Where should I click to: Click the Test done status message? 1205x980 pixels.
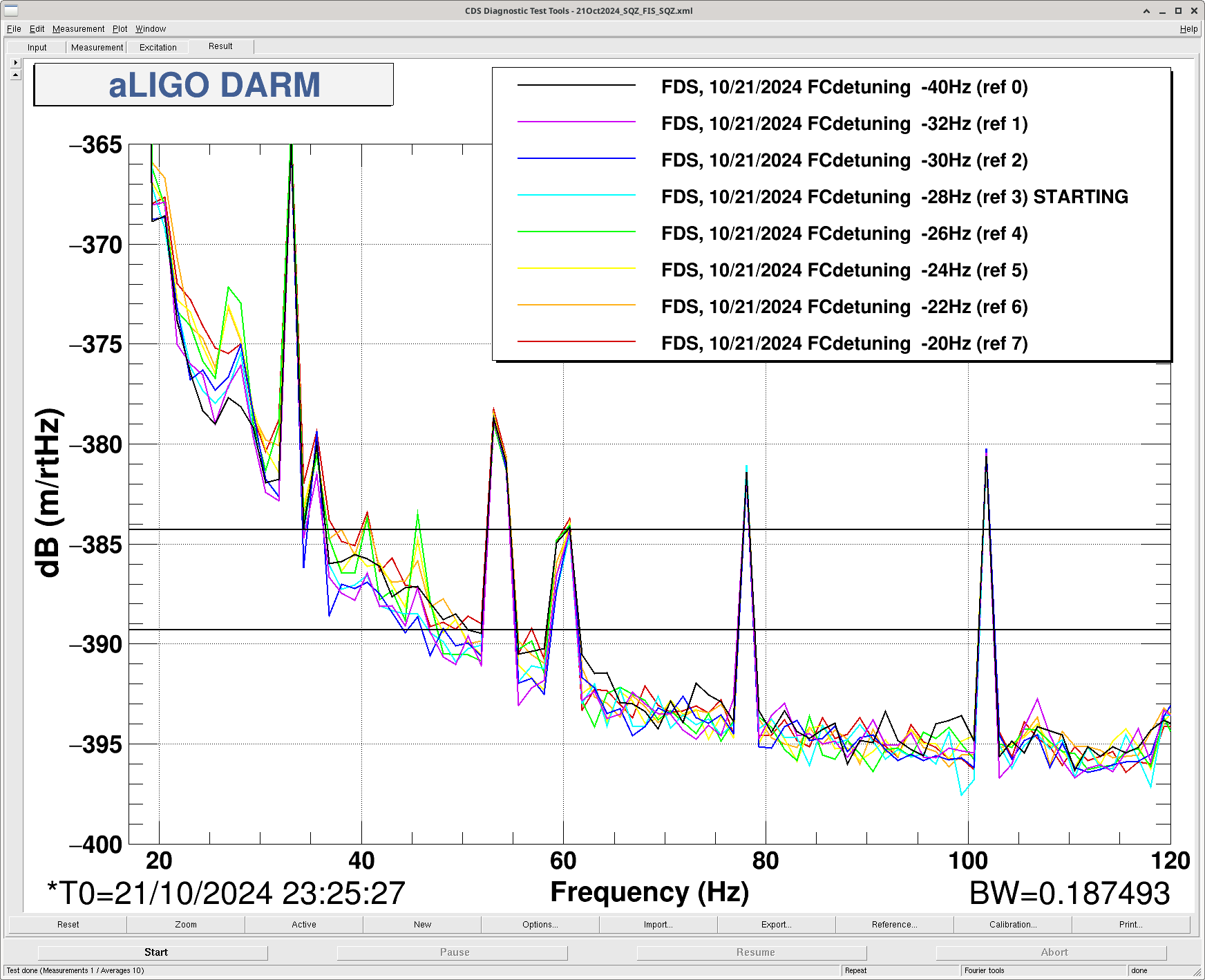tap(75, 970)
